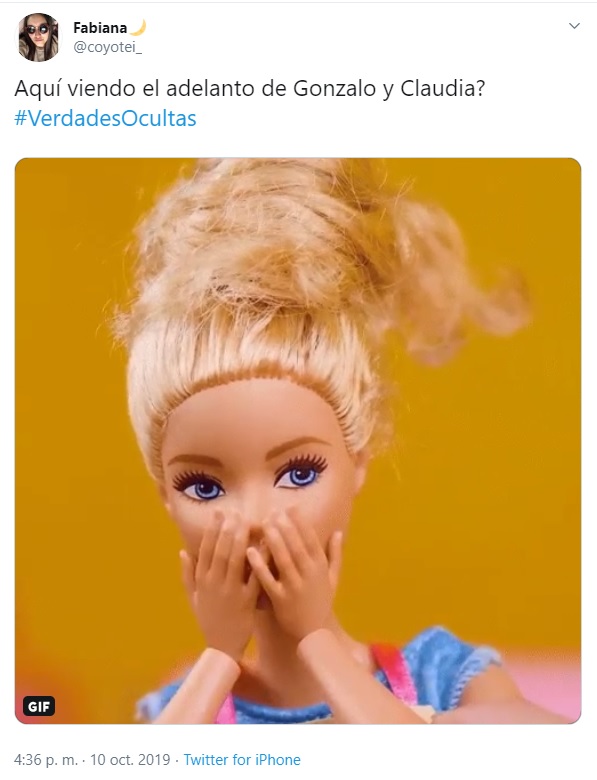
Task: Open the Twitter for iPhone source link
Action: pos(242,760)
